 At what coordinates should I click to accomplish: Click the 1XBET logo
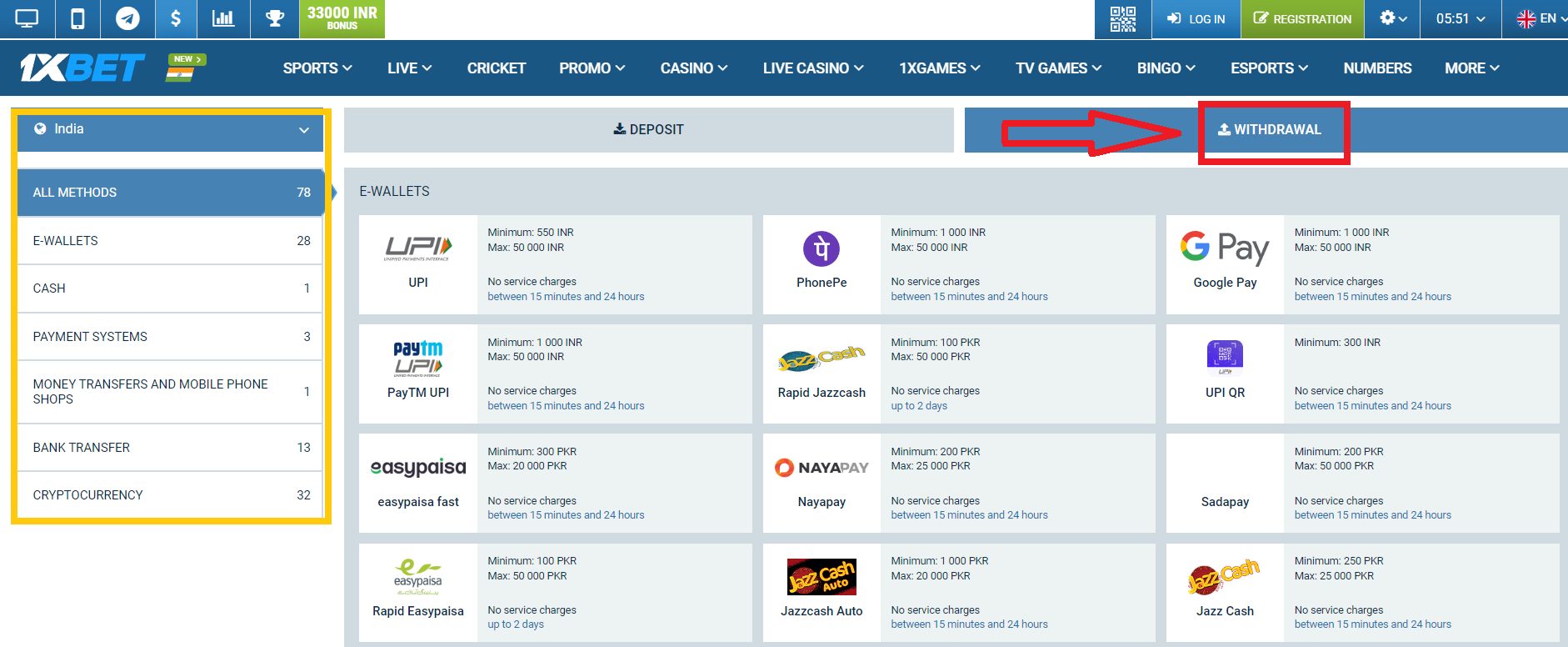point(82,68)
